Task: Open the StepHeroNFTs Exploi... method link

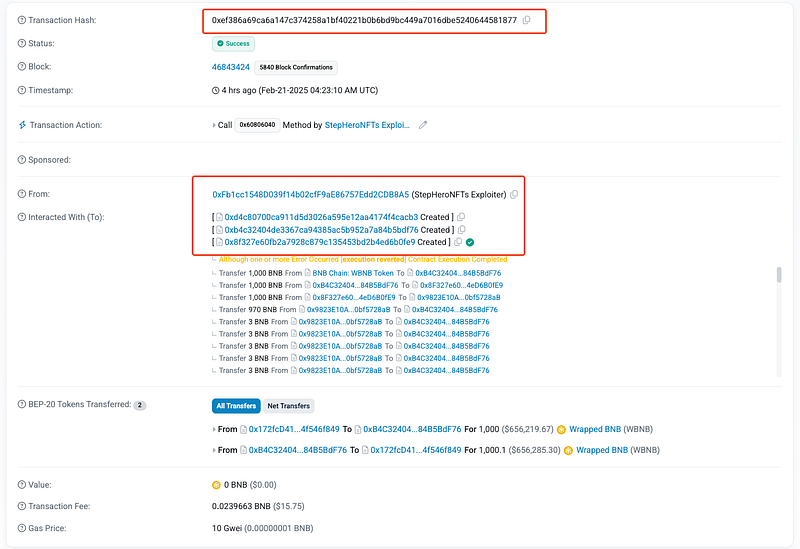Action: click(368, 125)
